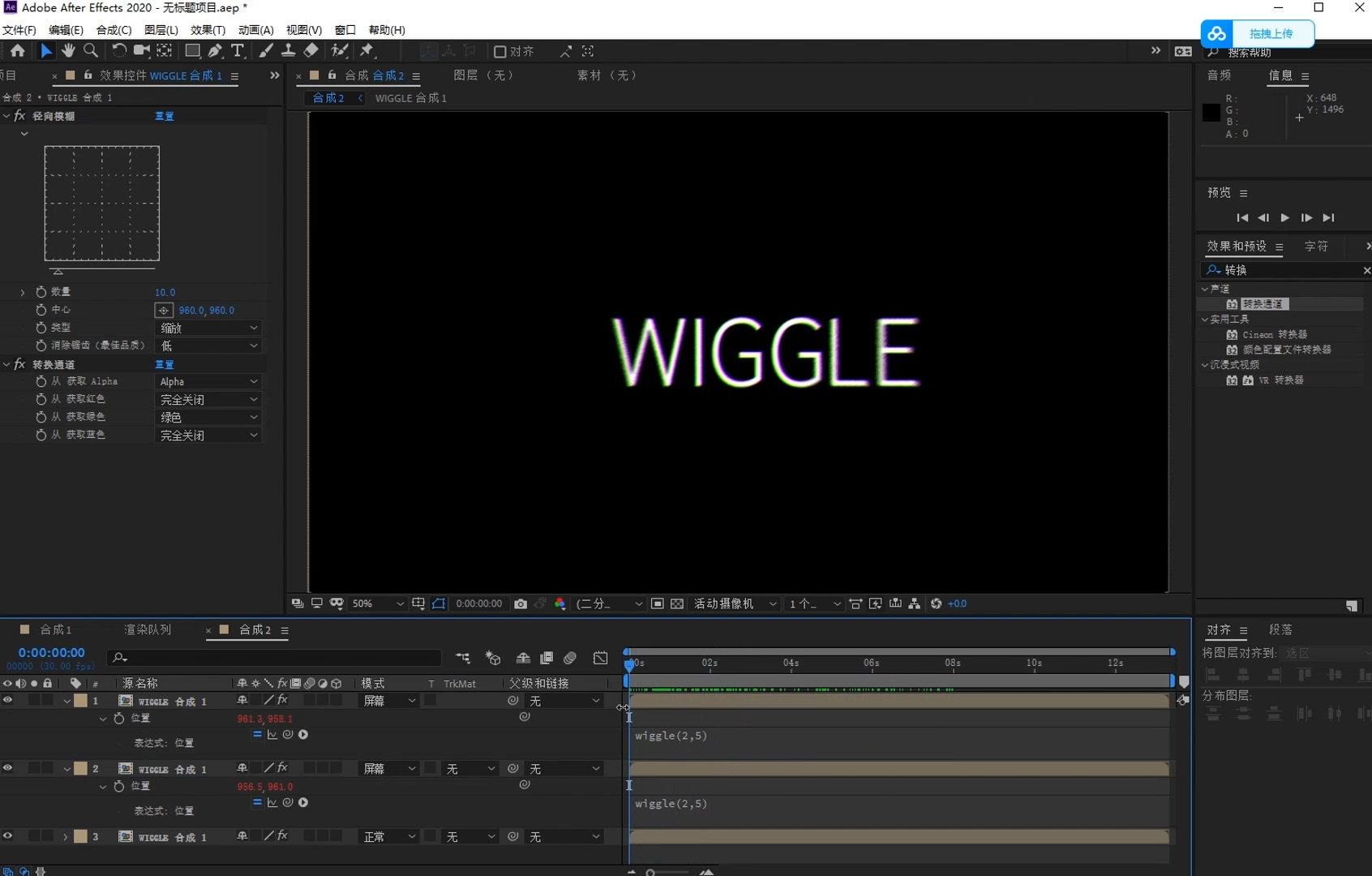Open the 效果(T) menu

coord(208,30)
